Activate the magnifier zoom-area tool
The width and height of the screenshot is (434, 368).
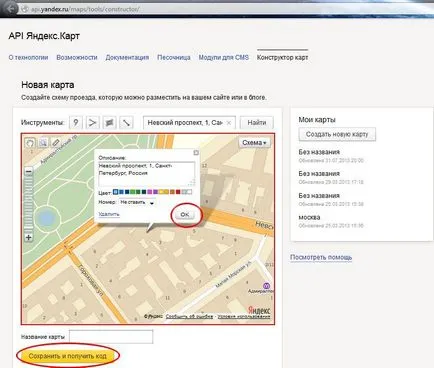43,143
